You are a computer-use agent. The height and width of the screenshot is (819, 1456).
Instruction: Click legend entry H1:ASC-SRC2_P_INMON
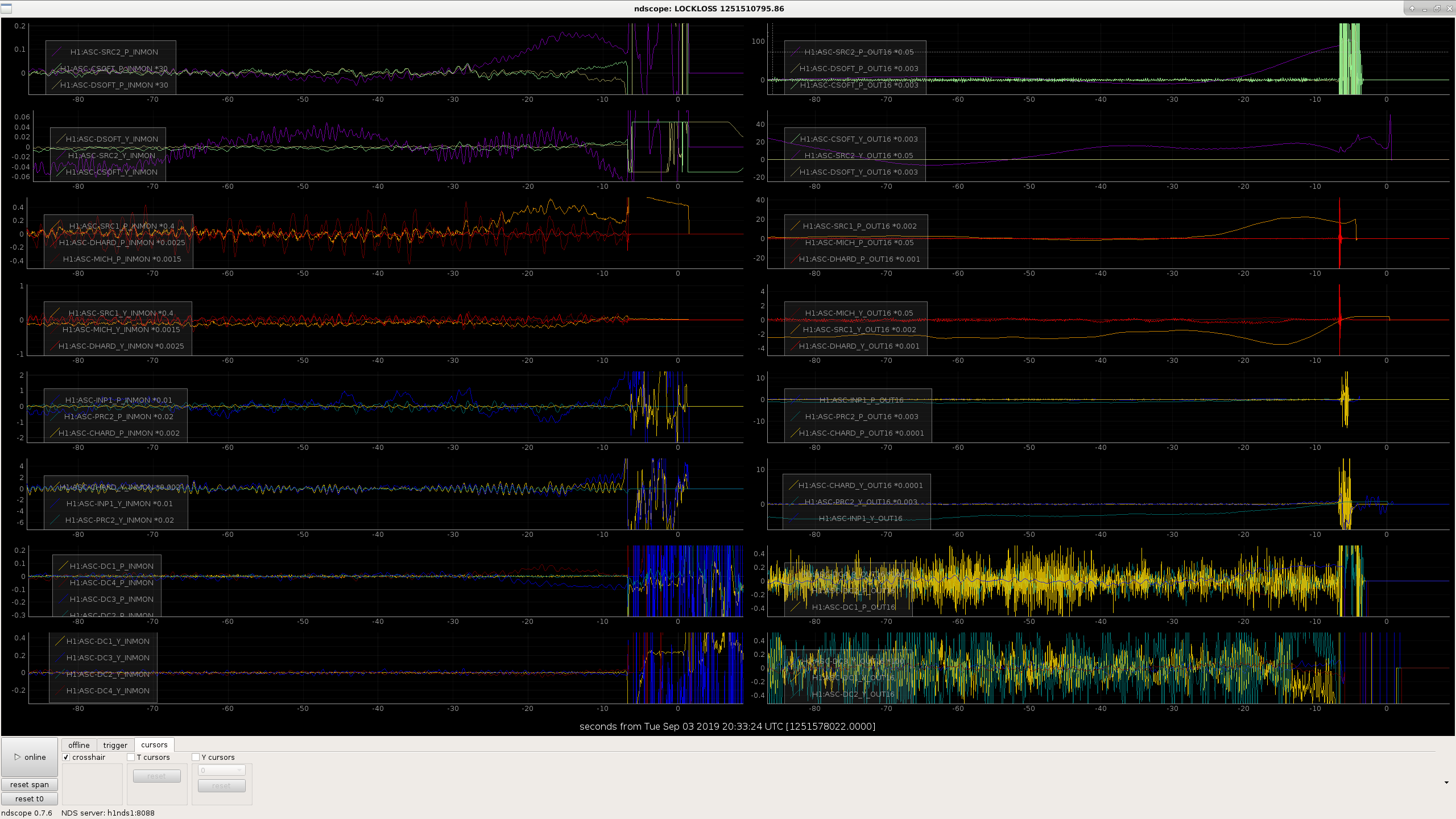tap(114, 52)
